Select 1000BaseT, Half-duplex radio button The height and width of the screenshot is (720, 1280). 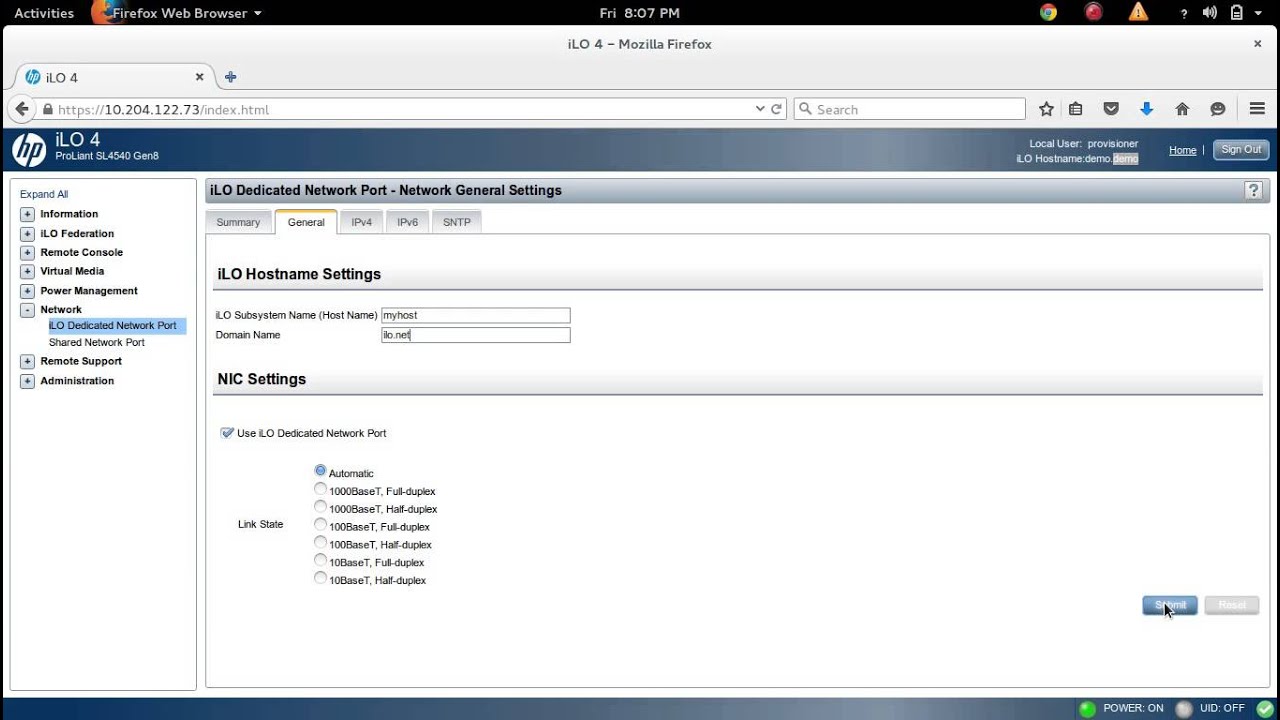coord(320,507)
